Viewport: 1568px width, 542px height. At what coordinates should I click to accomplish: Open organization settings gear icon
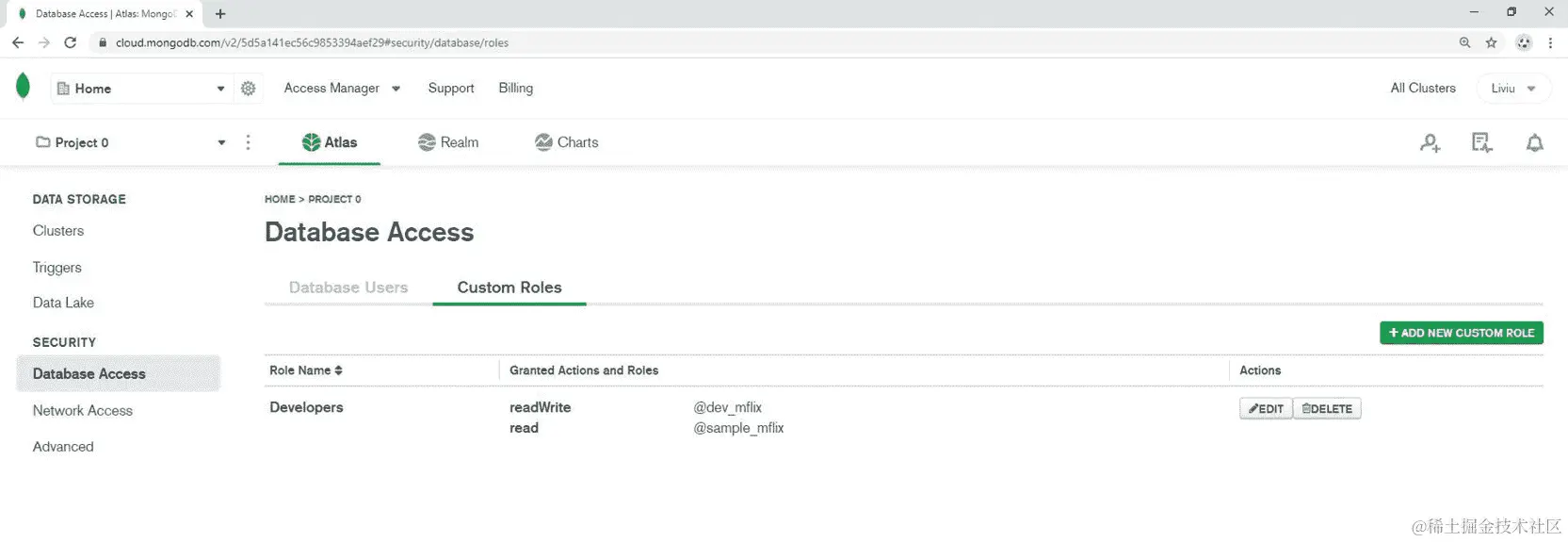point(249,89)
